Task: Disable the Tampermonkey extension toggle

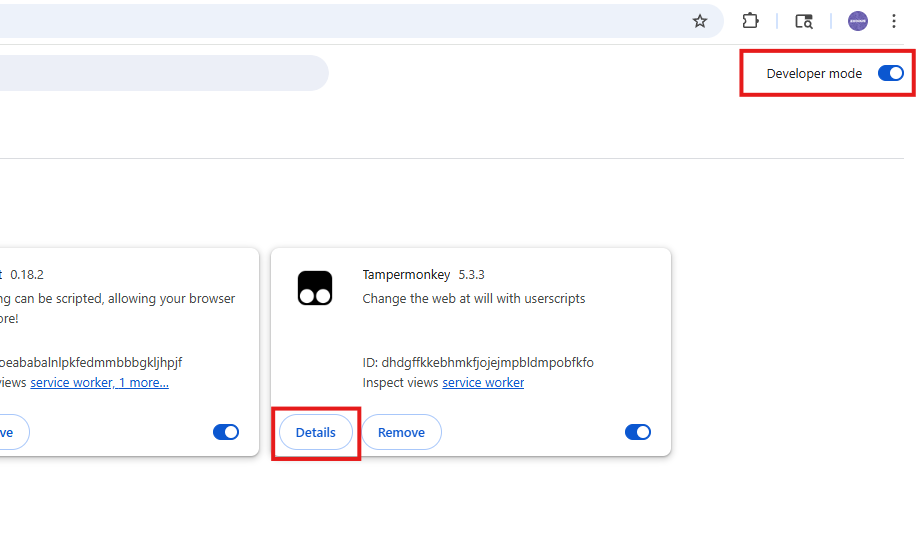Action: (637, 432)
